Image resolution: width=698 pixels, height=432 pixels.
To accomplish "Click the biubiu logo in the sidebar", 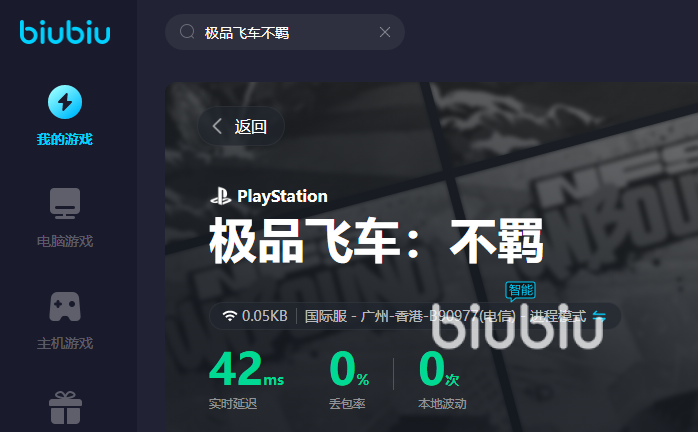I will click(x=65, y=32).
